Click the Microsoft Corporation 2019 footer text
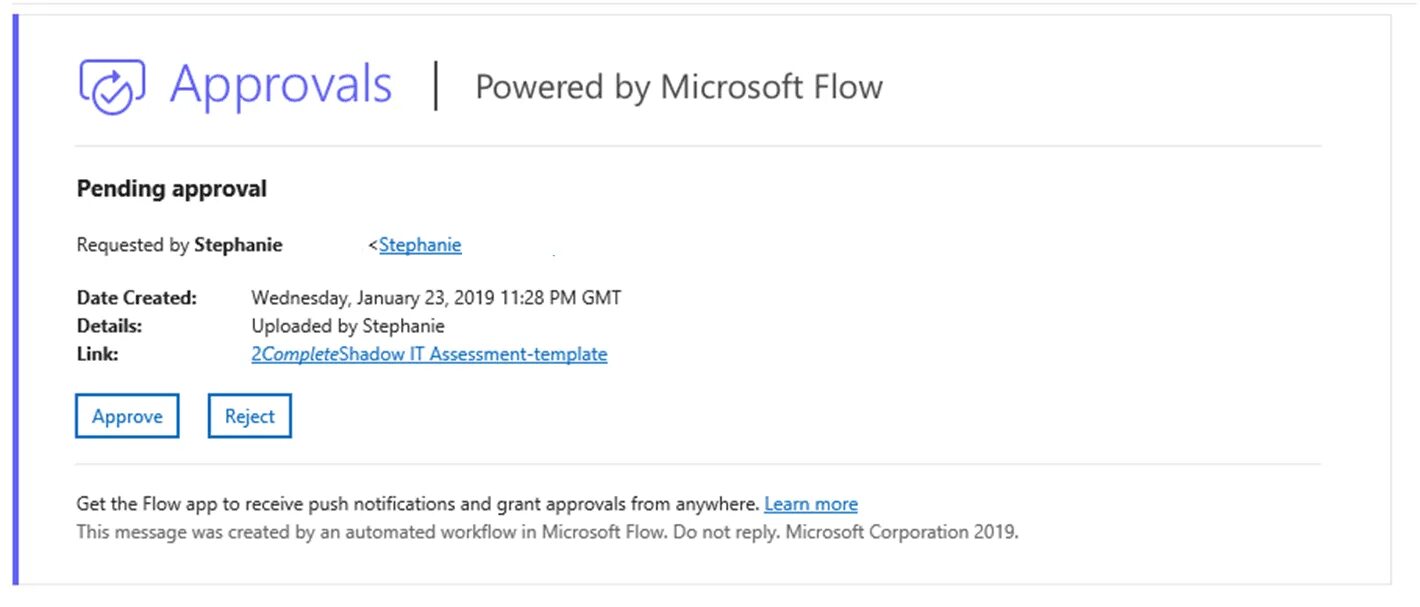 tap(902, 532)
